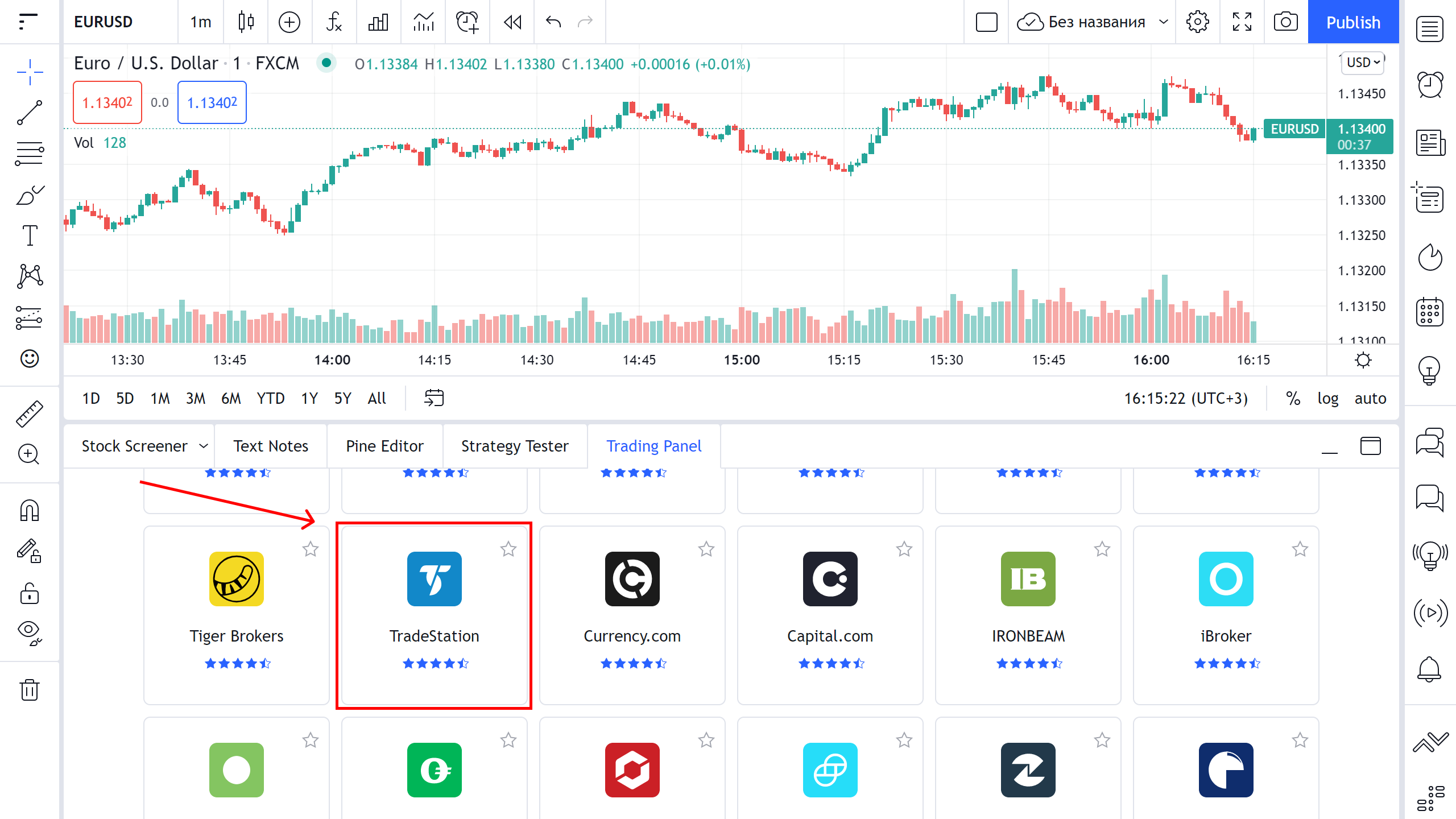
Task: Select the text annotation tool
Action: 30,235
